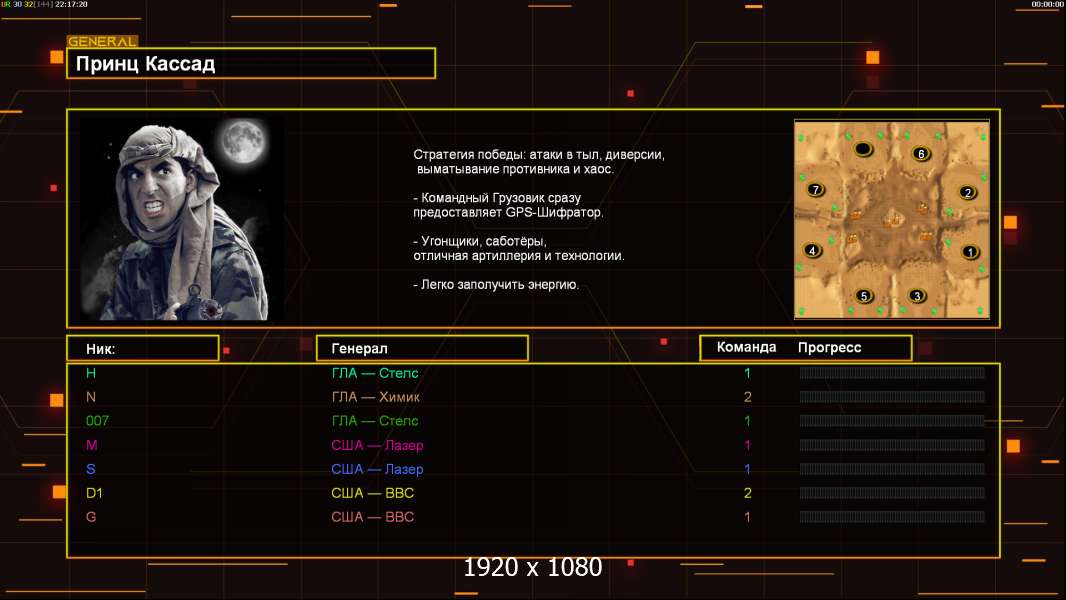1066x600 pixels.
Task: Click team number 2 in player N's row
Action: (x=747, y=397)
